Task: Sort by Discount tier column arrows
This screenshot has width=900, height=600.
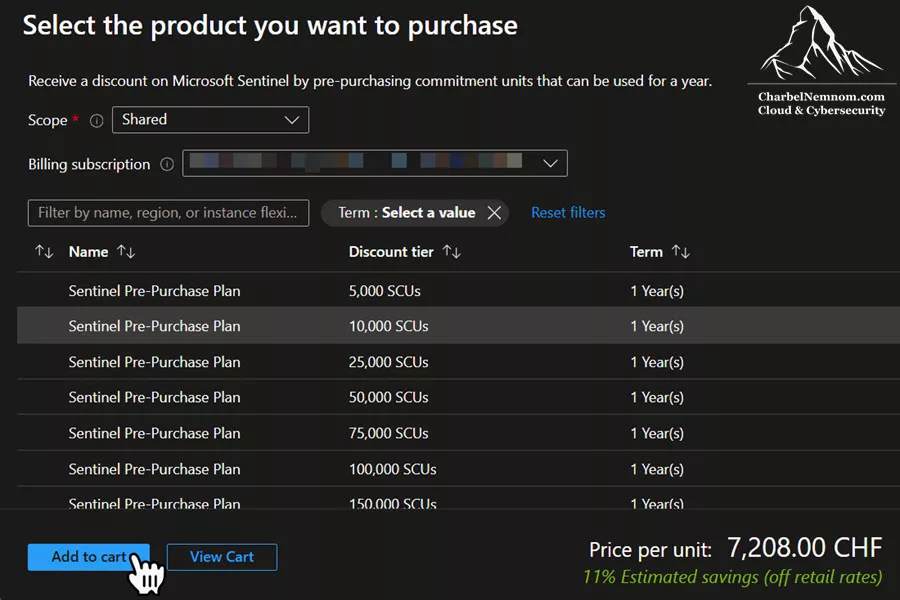Action: pos(452,251)
